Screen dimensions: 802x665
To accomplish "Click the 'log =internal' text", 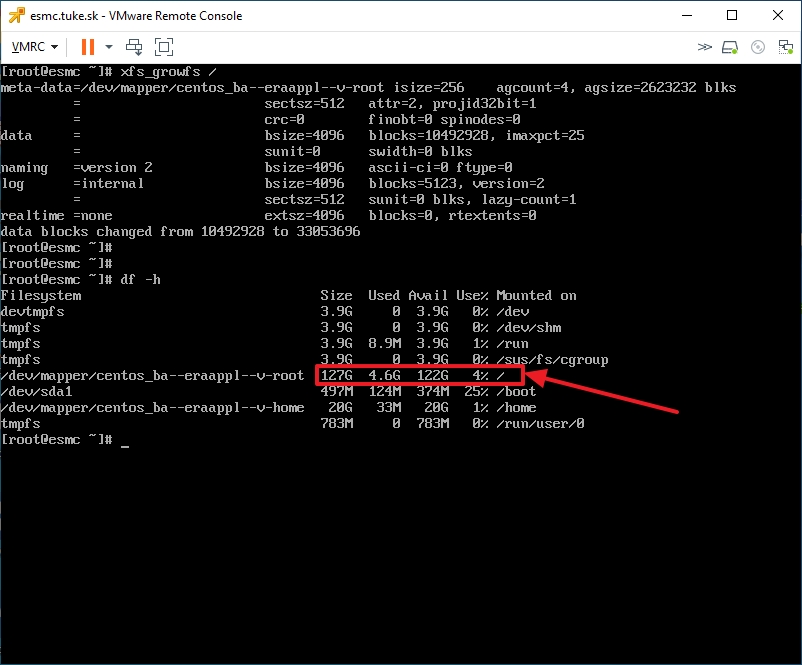I will tap(73, 184).
